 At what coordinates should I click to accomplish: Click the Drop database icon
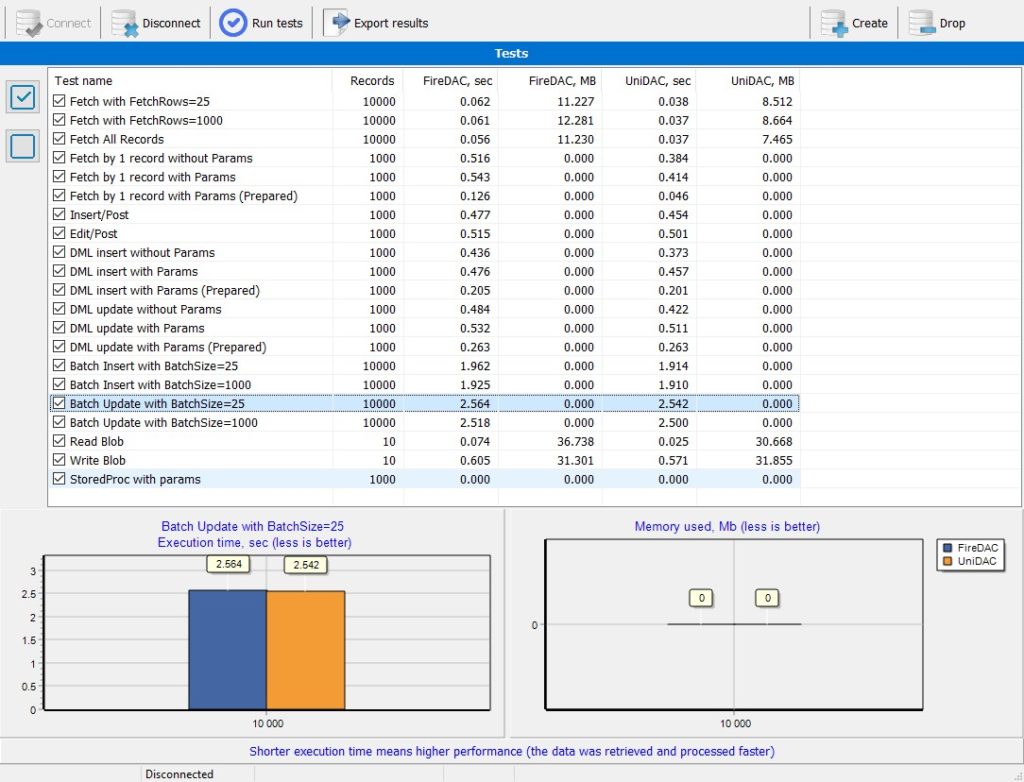tap(922, 23)
